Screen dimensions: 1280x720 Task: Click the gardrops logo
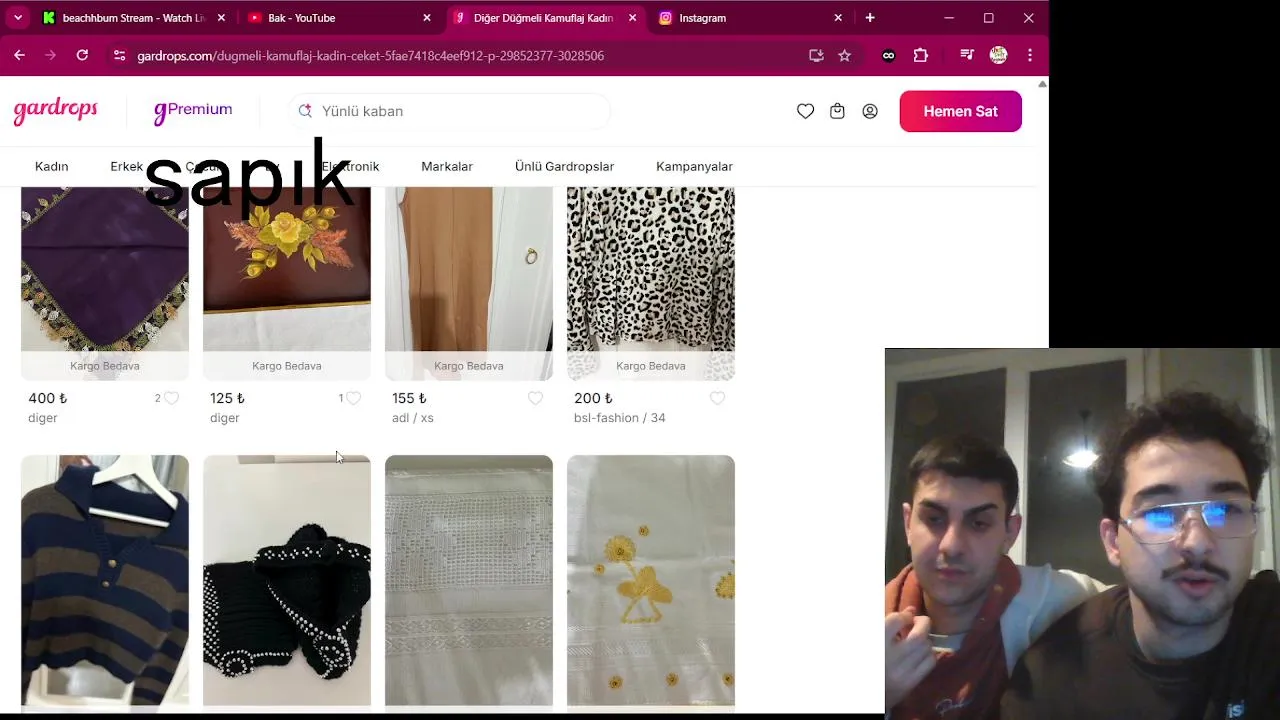coord(56,110)
